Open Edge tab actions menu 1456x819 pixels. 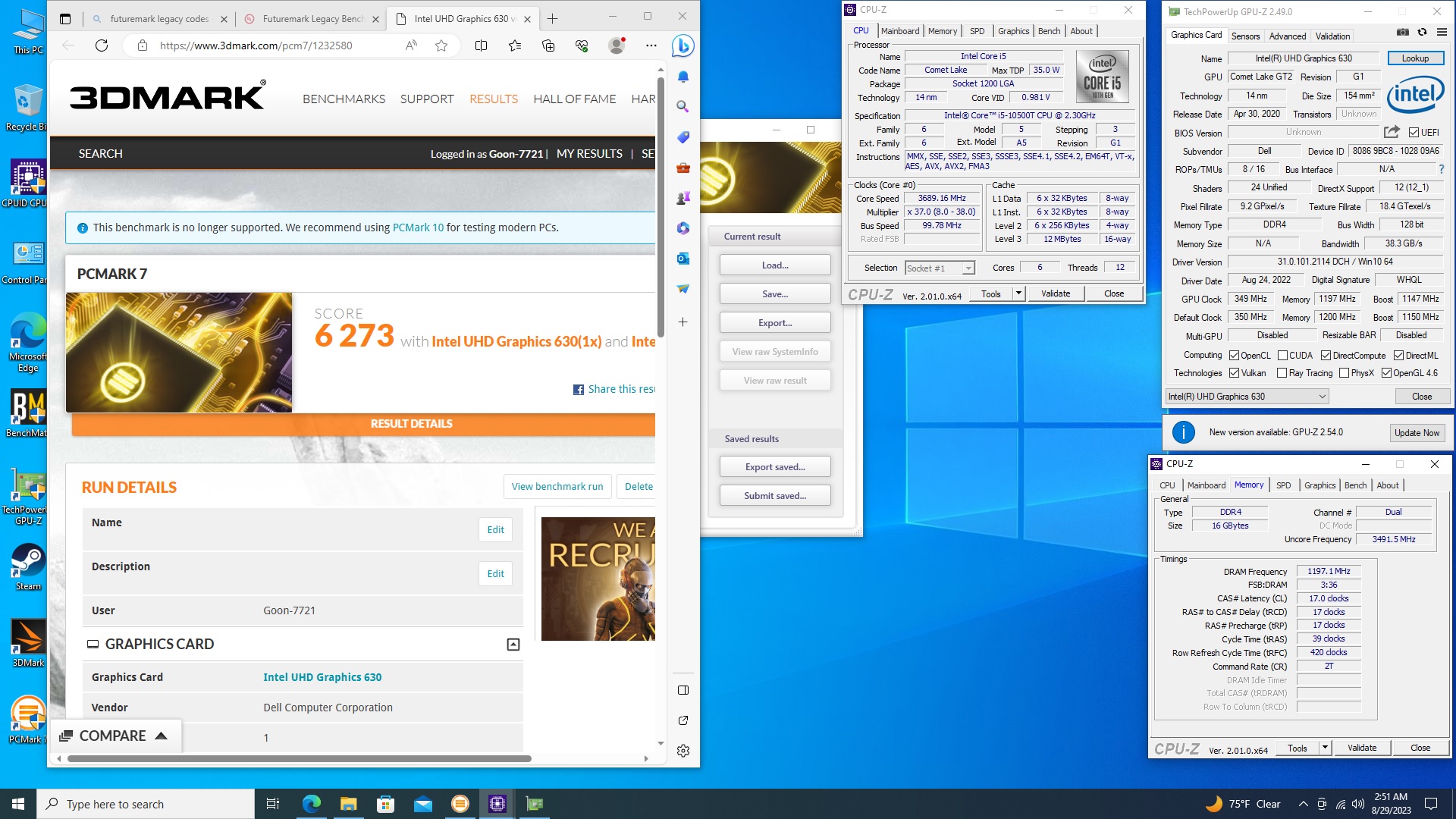point(65,18)
